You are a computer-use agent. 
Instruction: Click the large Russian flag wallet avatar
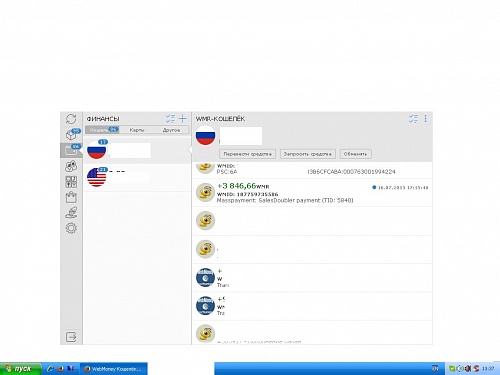pyautogui.click(x=205, y=135)
